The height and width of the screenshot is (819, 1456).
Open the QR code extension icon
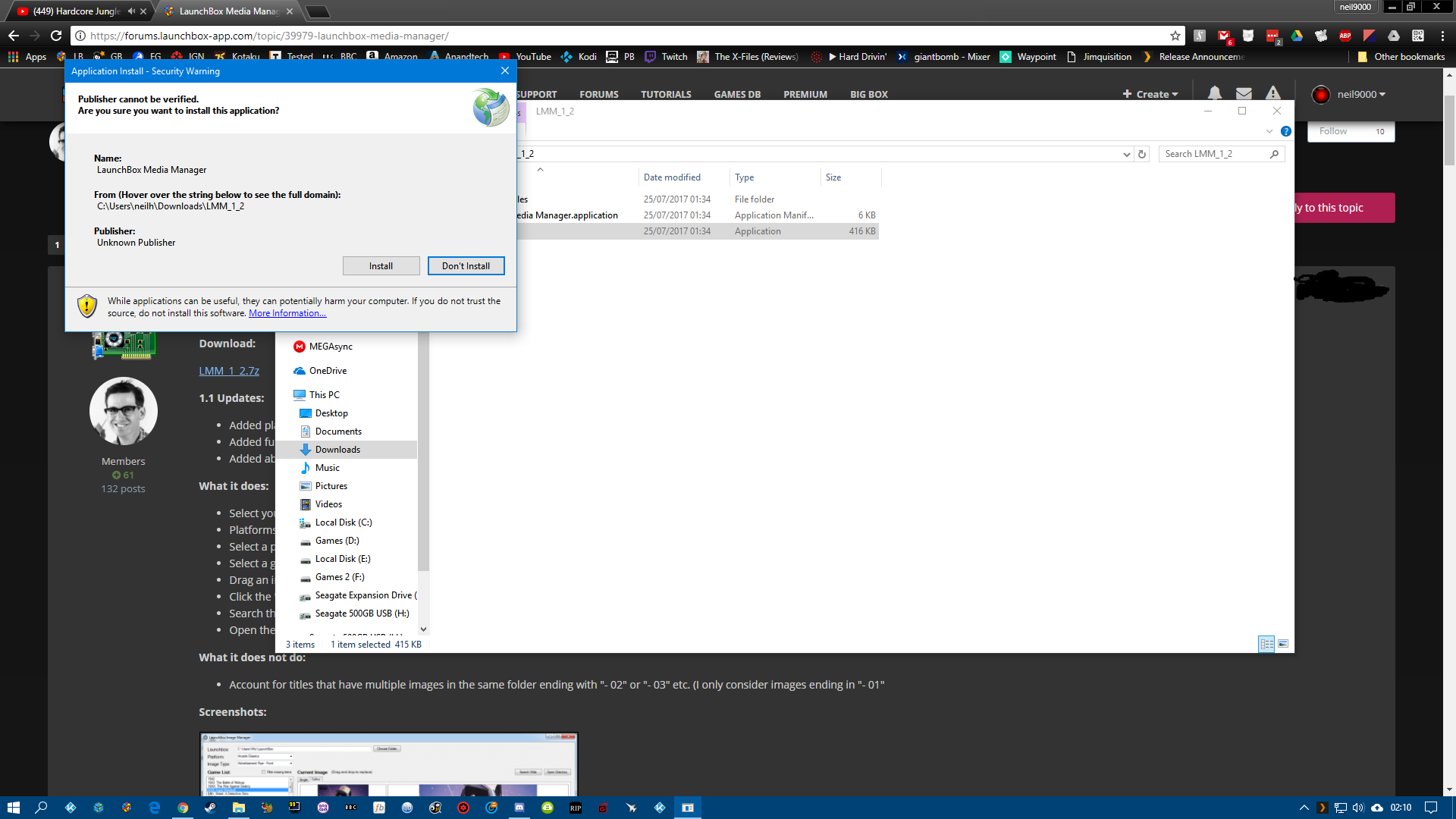1418,36
